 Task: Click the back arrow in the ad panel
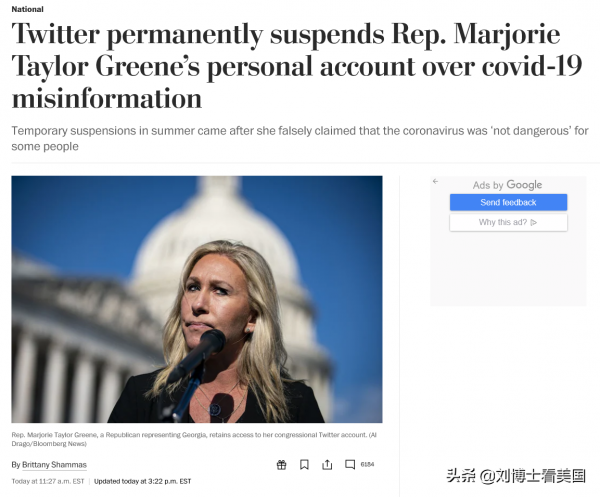pyautogui.click(x=435, y=181)
